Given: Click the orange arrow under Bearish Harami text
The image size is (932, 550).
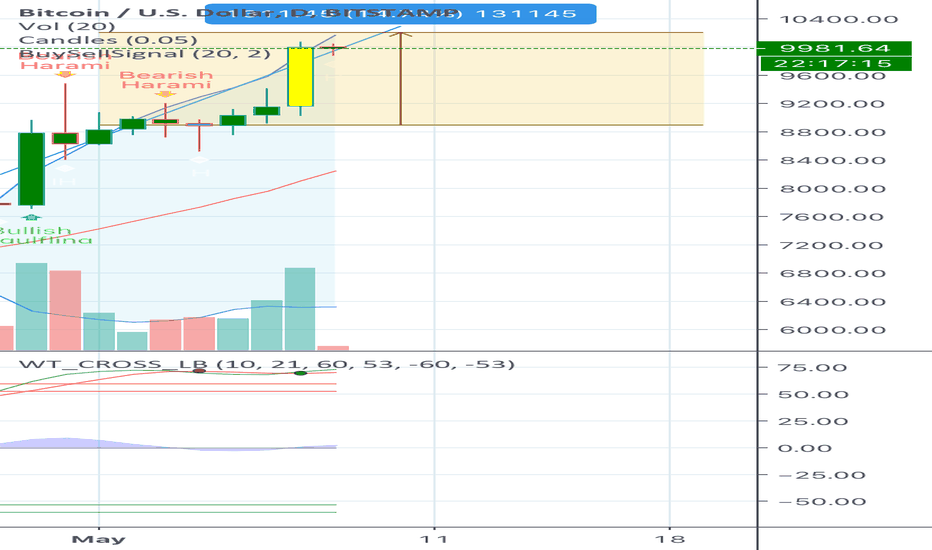Looking at the screenshot, I should pyautogui.click(x=165, y=94).
